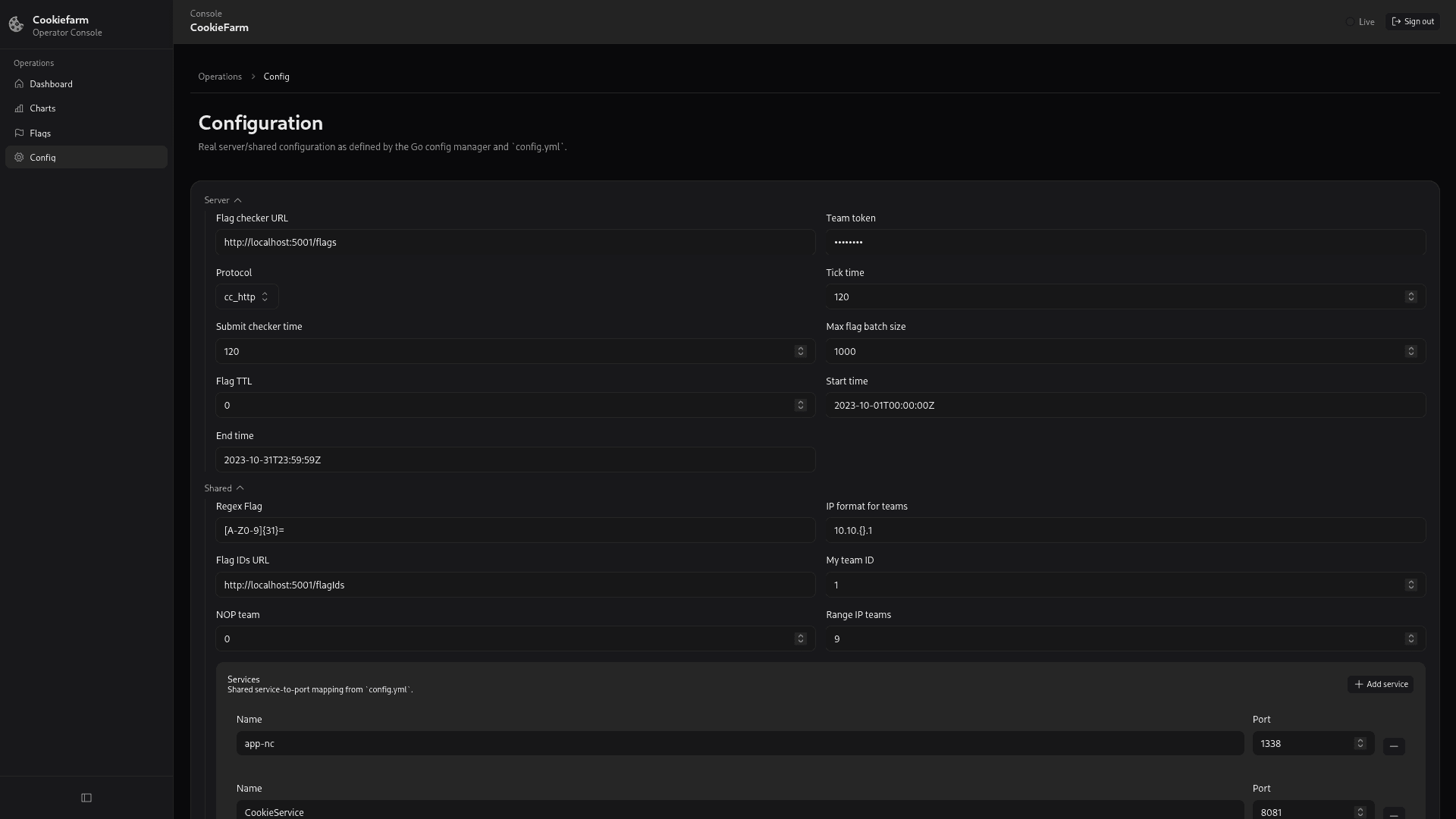Click the Config gear icon
Viewport: 1456px width, 819px height.
[x=19, y=157]
